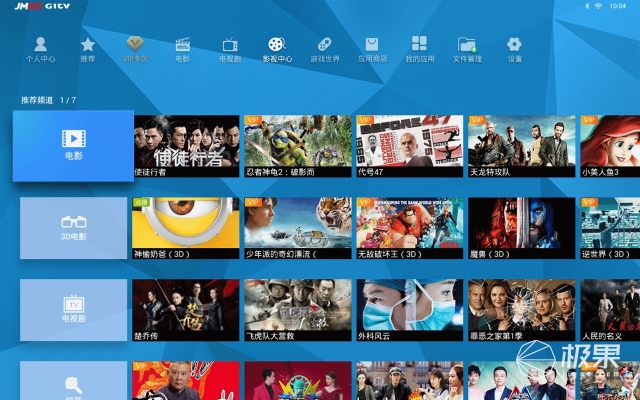Screen dimensions: 640x400
Task: Click the JM GITV logo
Action: click(42, 6)
